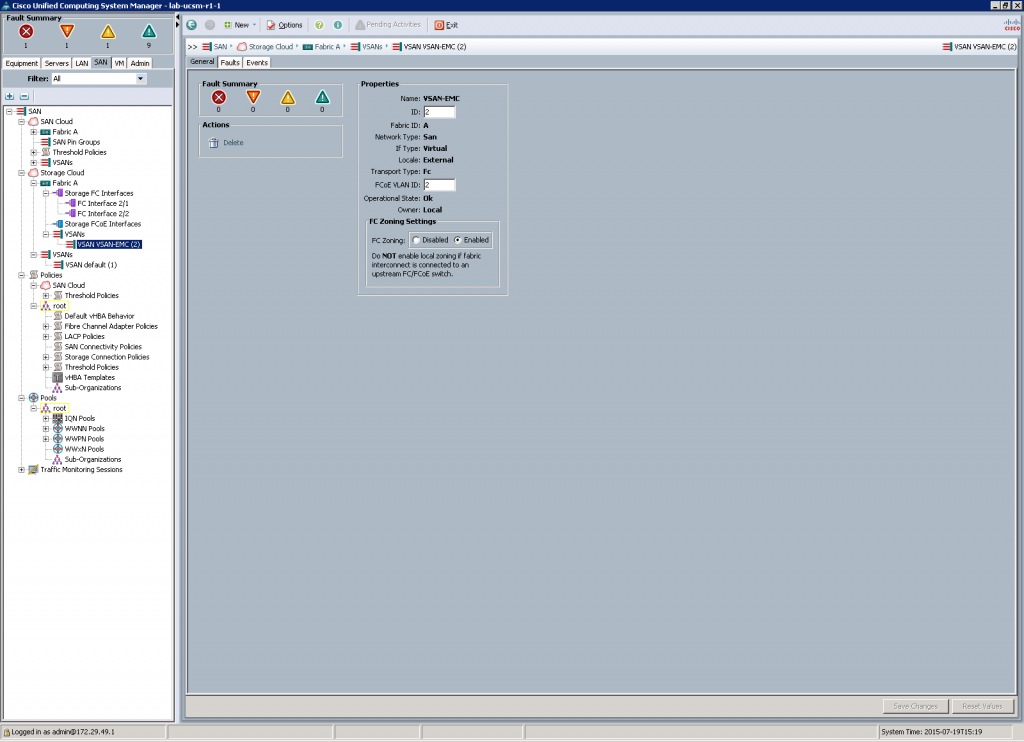Click the Forward navigation circle in the toolbar
1024x742 pixels.
(x=210, y=25)
